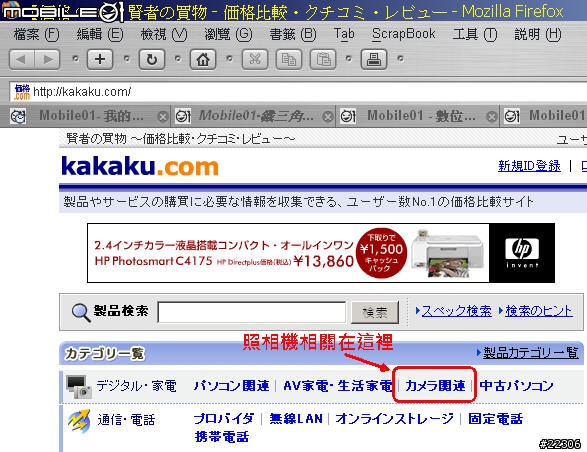Open the 中古パソコン category link
Image resolution: width=587 pixels, height=452 pixels.
click(x=516, y=386)
